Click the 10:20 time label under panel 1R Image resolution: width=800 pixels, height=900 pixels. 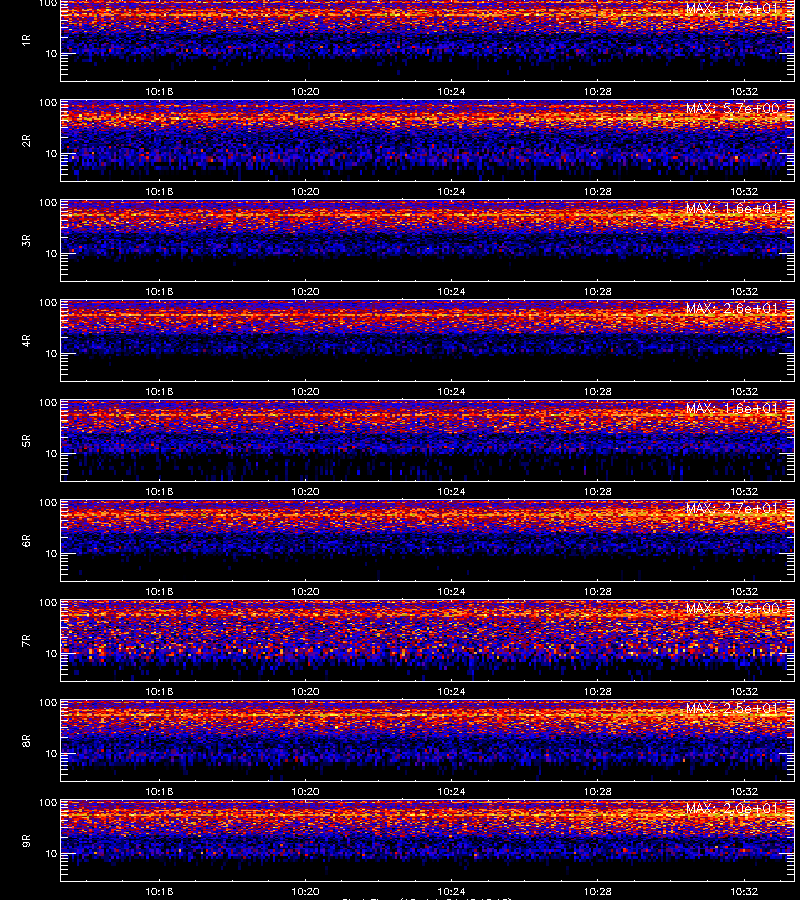point(305,91)
